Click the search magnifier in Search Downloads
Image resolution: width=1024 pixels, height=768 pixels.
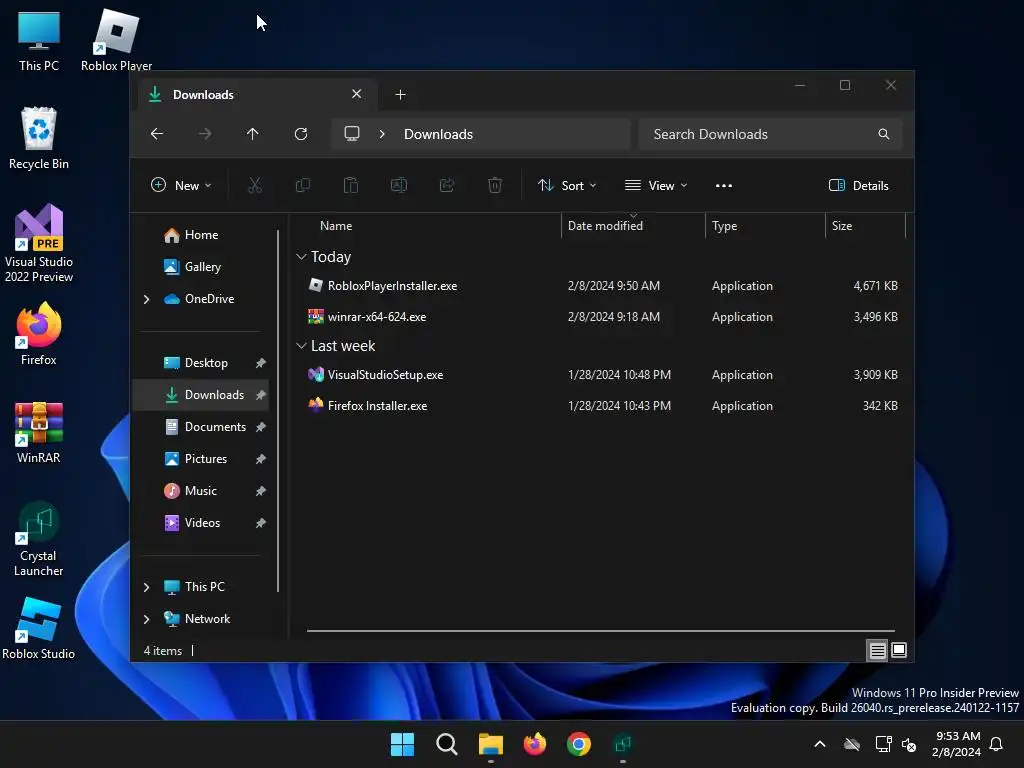[x=884, y=134]
